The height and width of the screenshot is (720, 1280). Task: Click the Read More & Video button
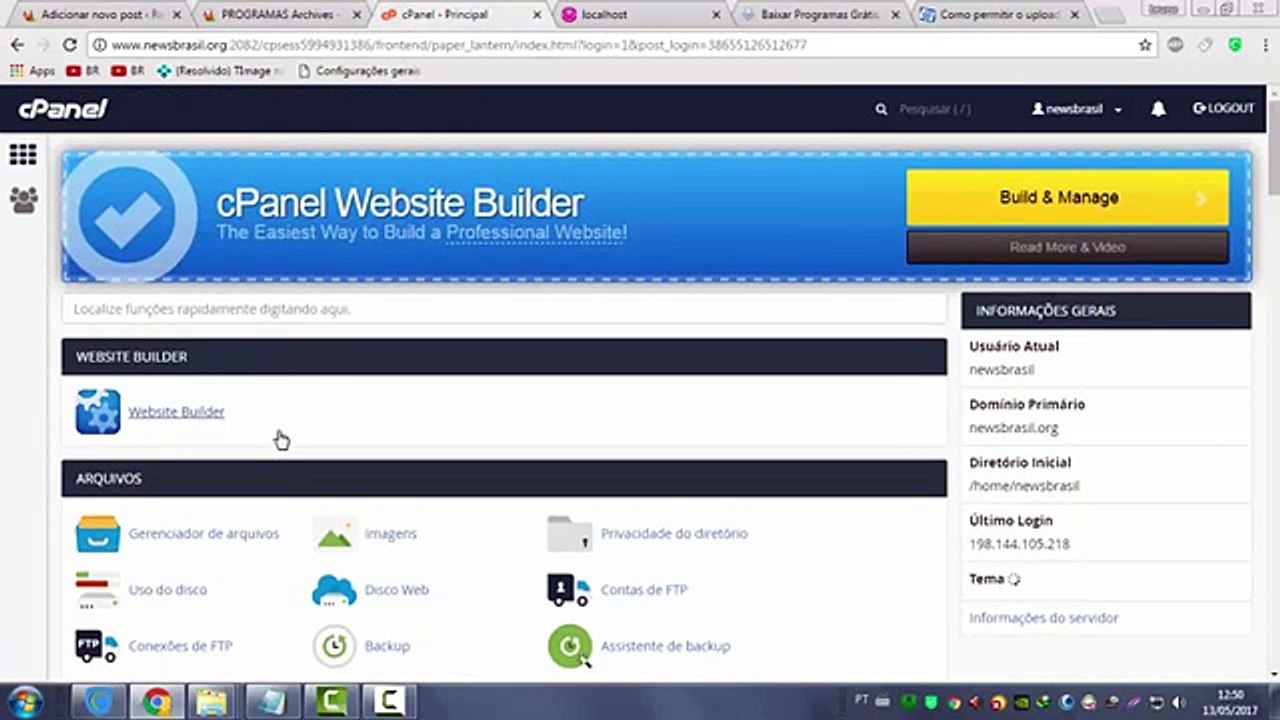(1067, 247)
